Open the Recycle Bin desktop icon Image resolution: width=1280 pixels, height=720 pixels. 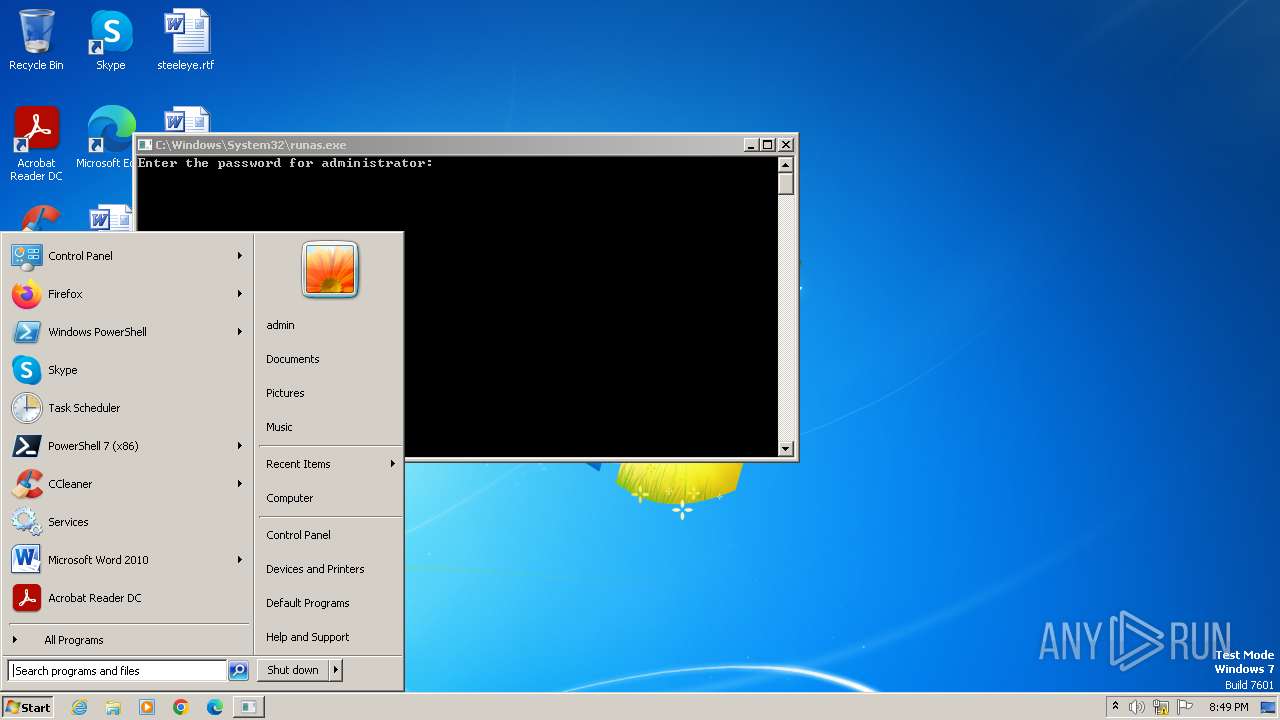(36, 40)
